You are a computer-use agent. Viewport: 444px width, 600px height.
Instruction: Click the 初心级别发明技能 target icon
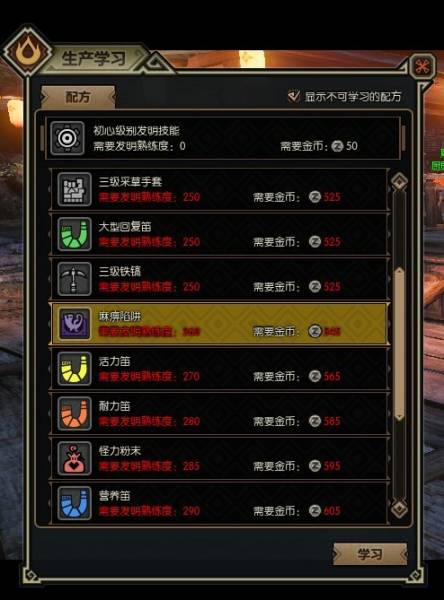[x=67, y=138]
